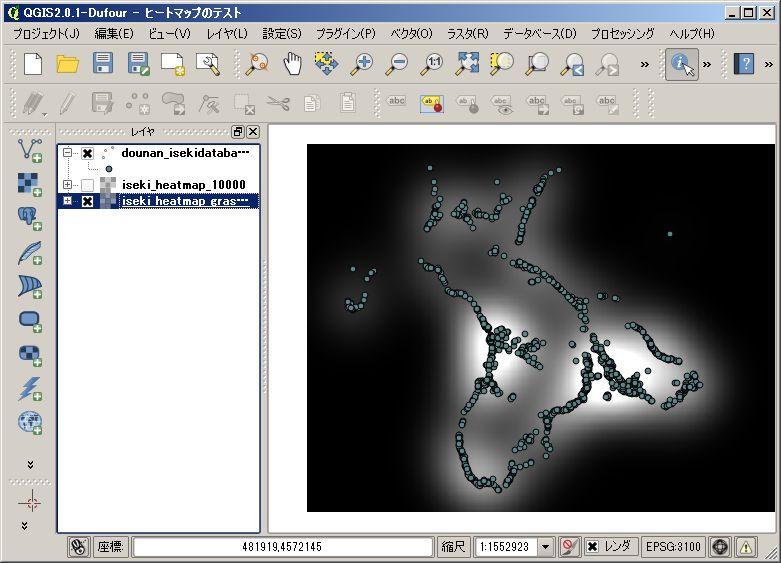The width and height of the screenshot is (781, 563).
Task: Open the レイヤ(L) menu
Action: coord(227,33)
